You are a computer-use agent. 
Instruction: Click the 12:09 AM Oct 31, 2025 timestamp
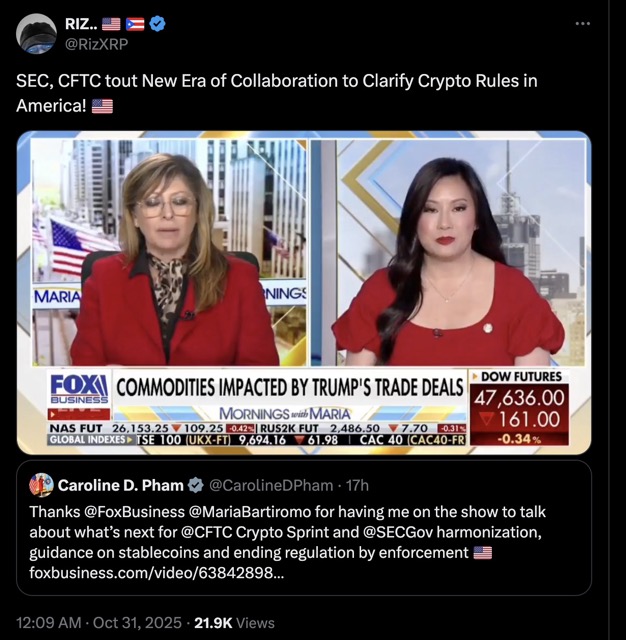[99, 622]
